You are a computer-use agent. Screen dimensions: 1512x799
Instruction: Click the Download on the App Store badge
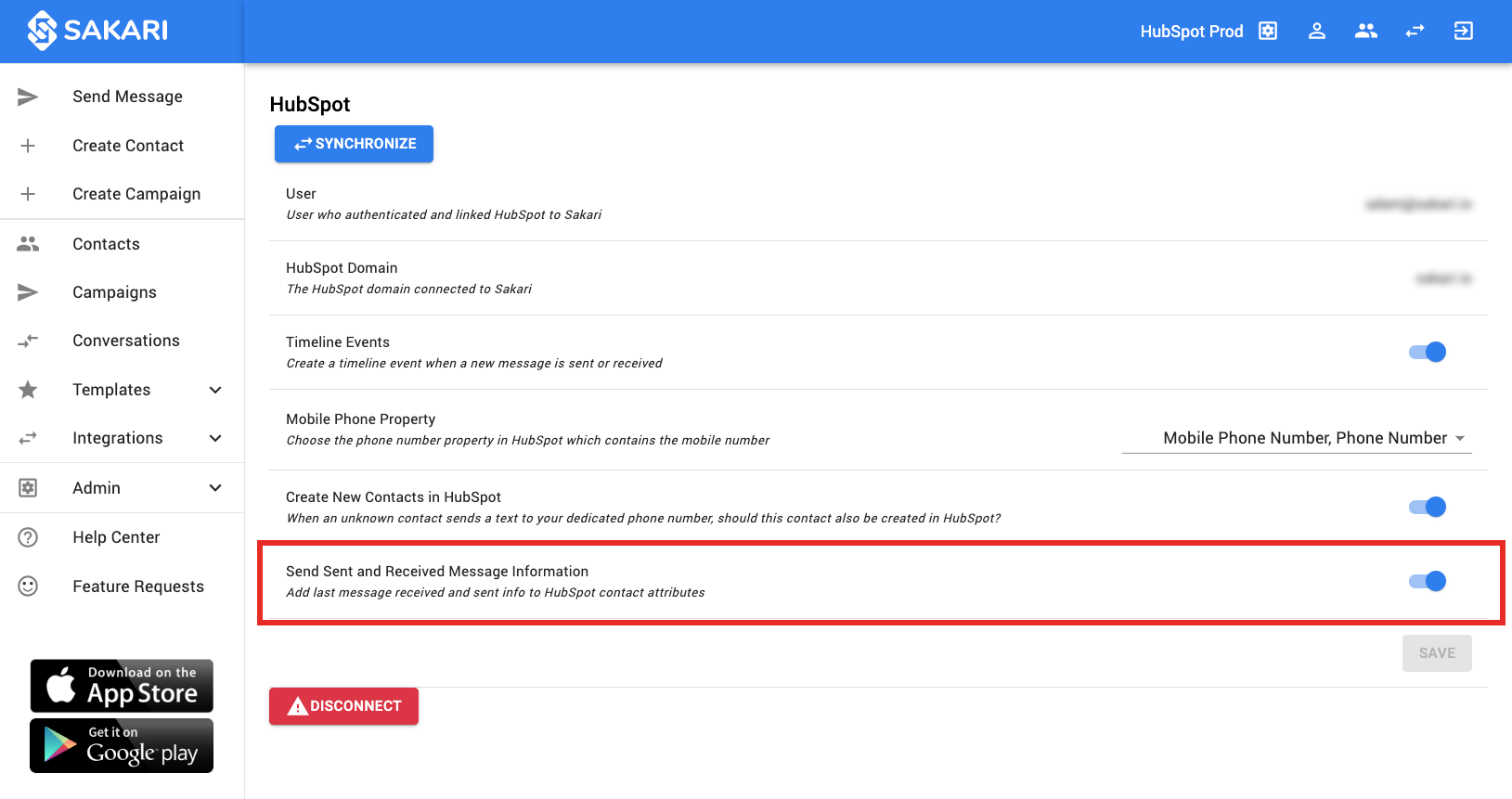pyautogui.click(x=122, y=686)
